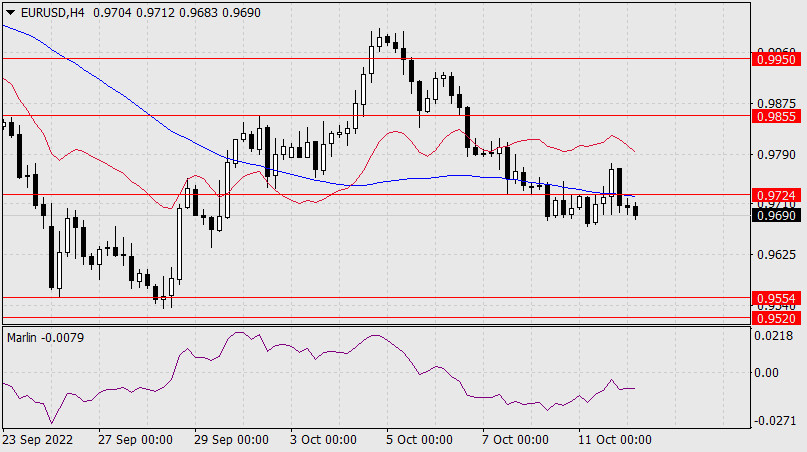
Task: Click the 0.9790 price scale value
Action: point(777,154)
